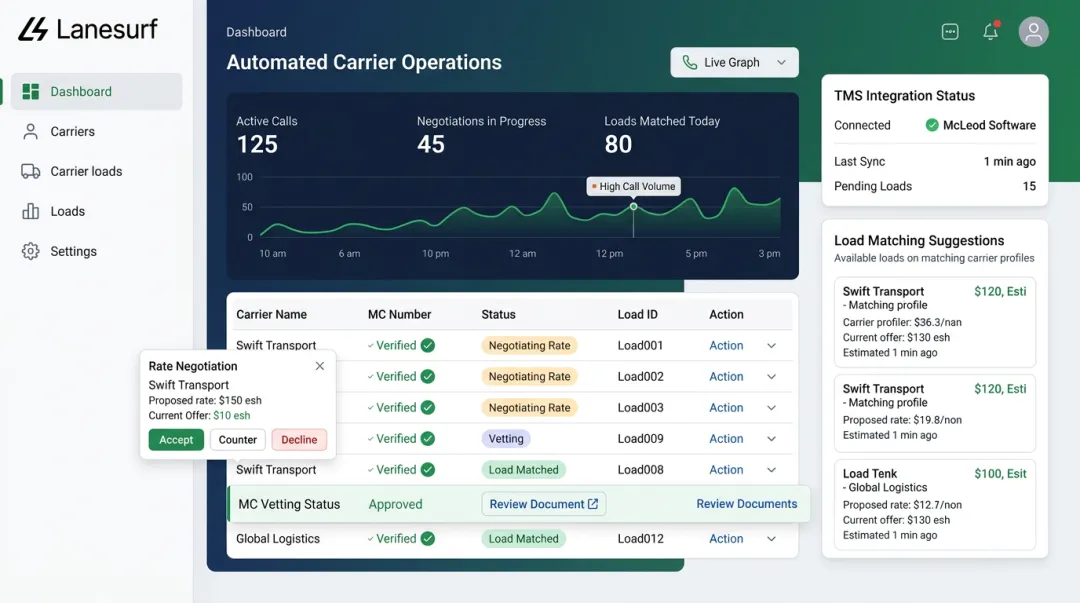Click Action link for Load001
The width and height of the screenshot is (1080, 603).
726,346
